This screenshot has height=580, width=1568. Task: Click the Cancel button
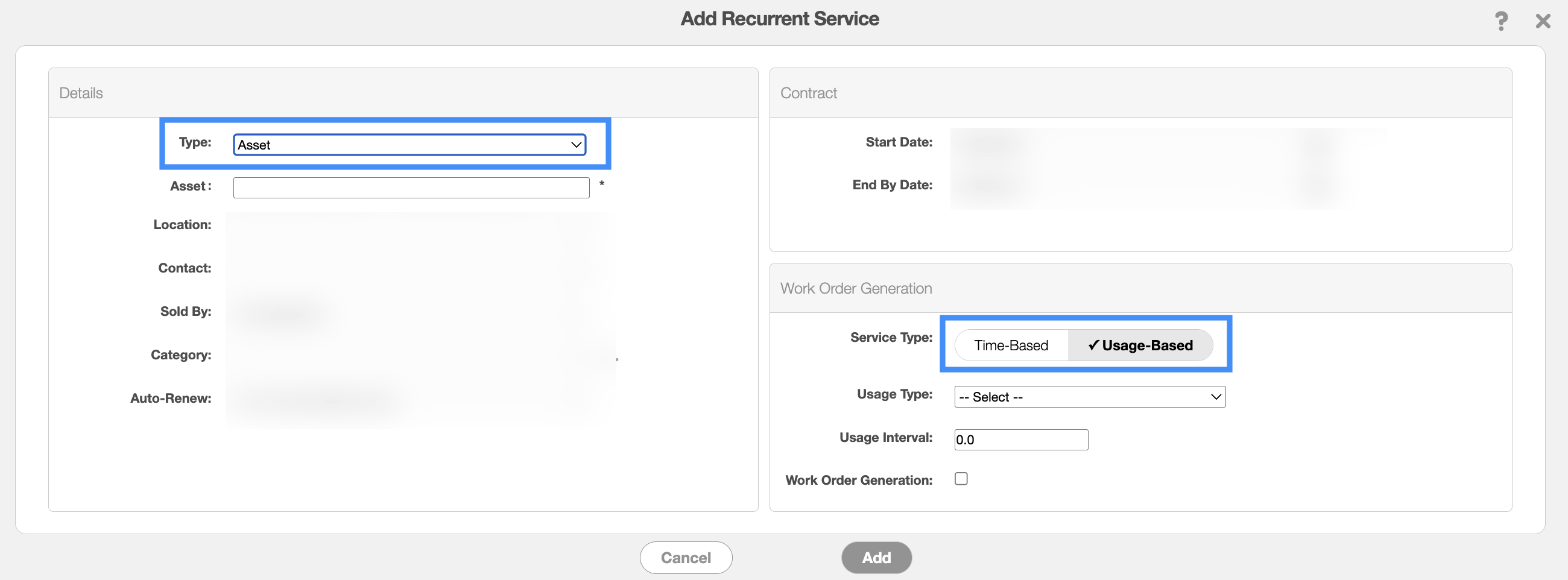tap(685, 558)
